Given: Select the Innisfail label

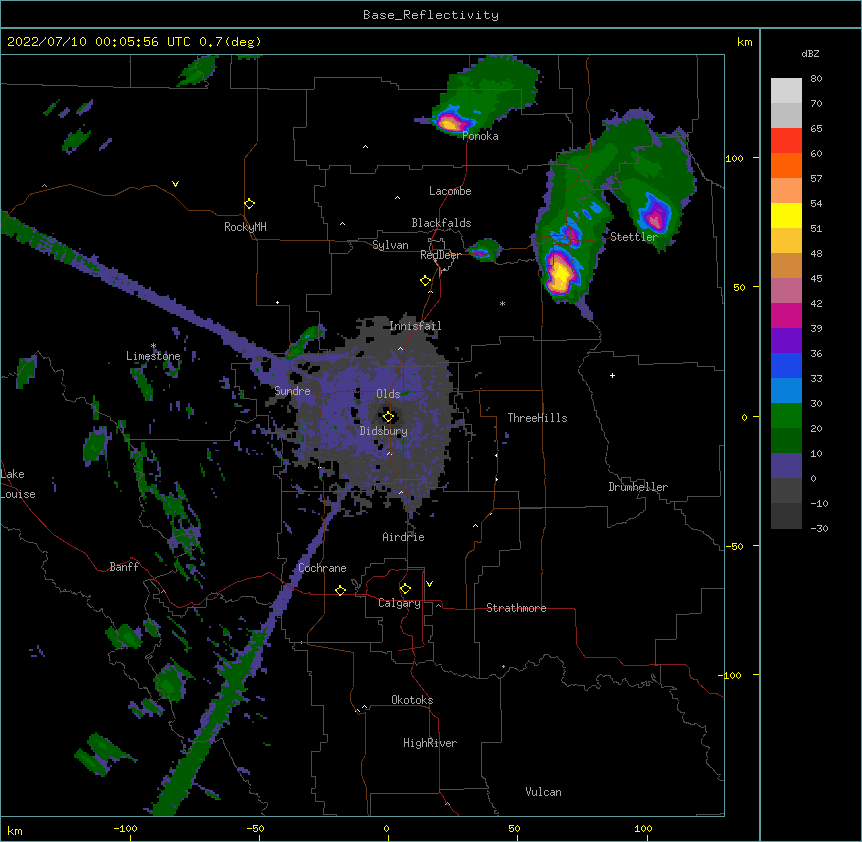Looking at the screenshot, I should click(x=415, y=326).
